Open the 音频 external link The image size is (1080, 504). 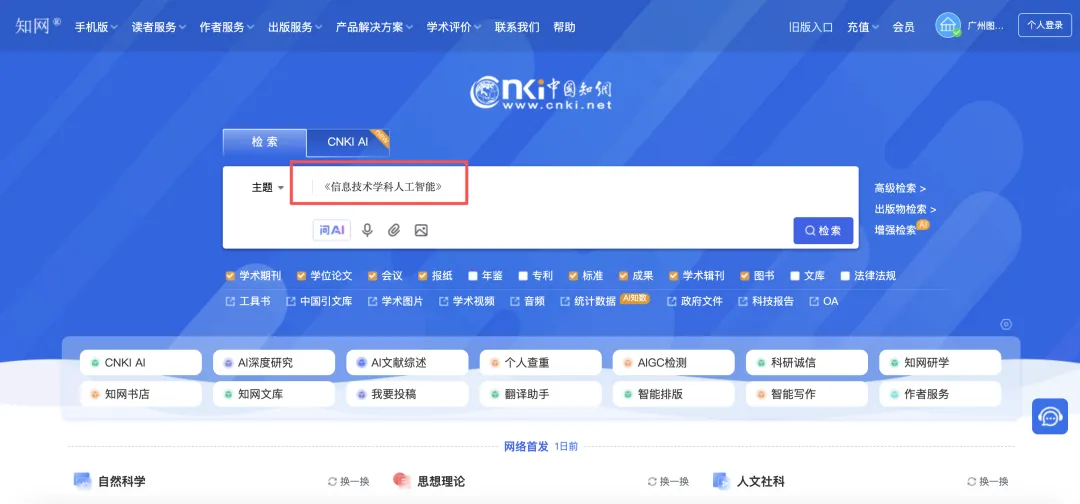528,301
